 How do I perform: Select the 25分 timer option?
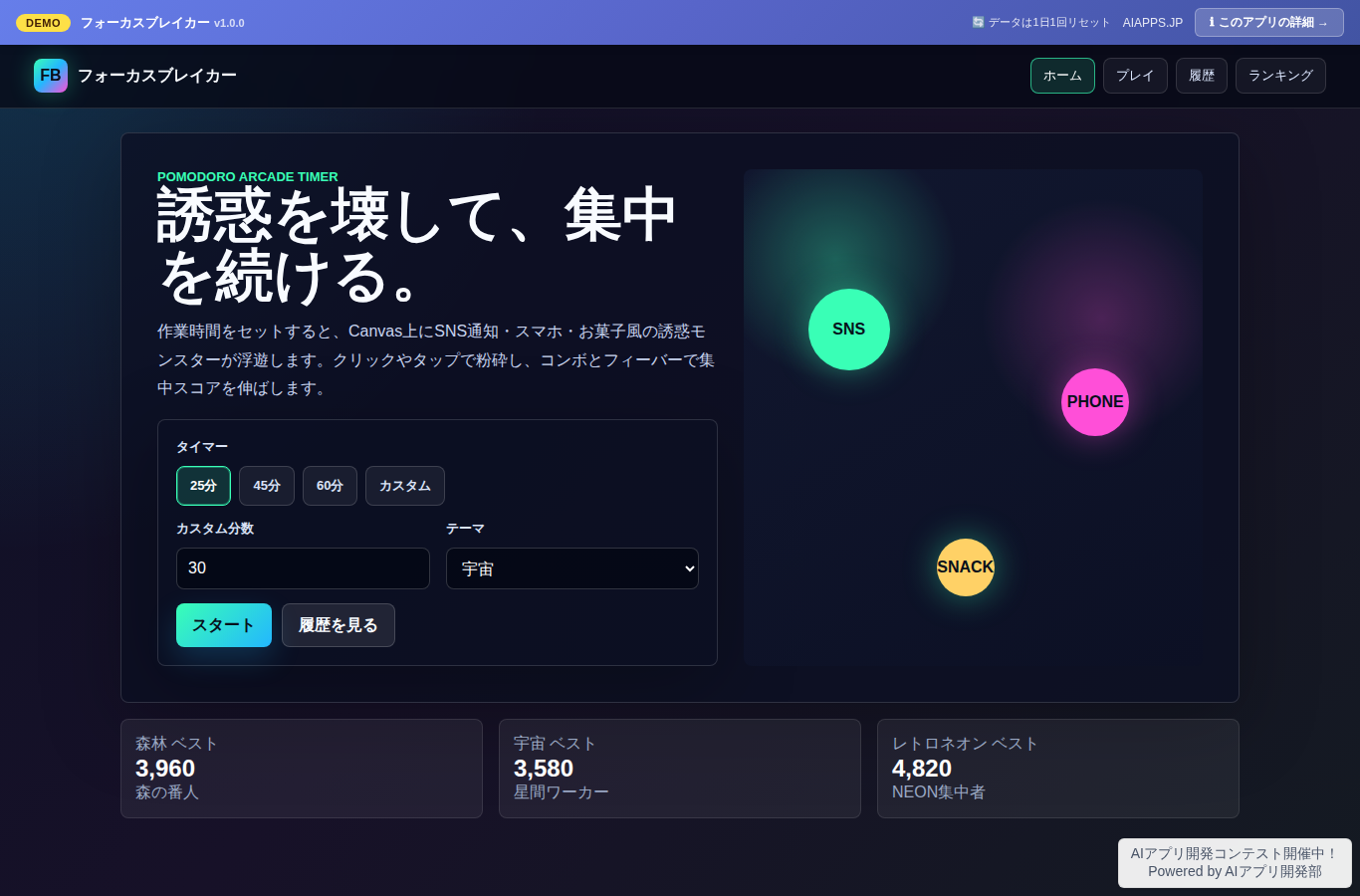click(x=203, y=486)
